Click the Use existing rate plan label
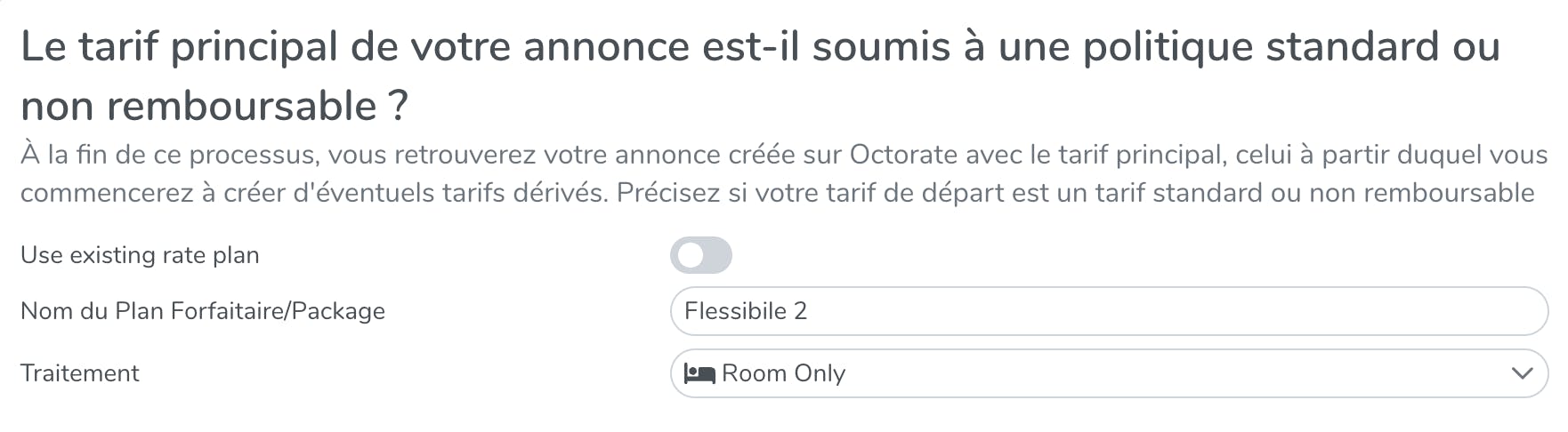 (140, 255)
